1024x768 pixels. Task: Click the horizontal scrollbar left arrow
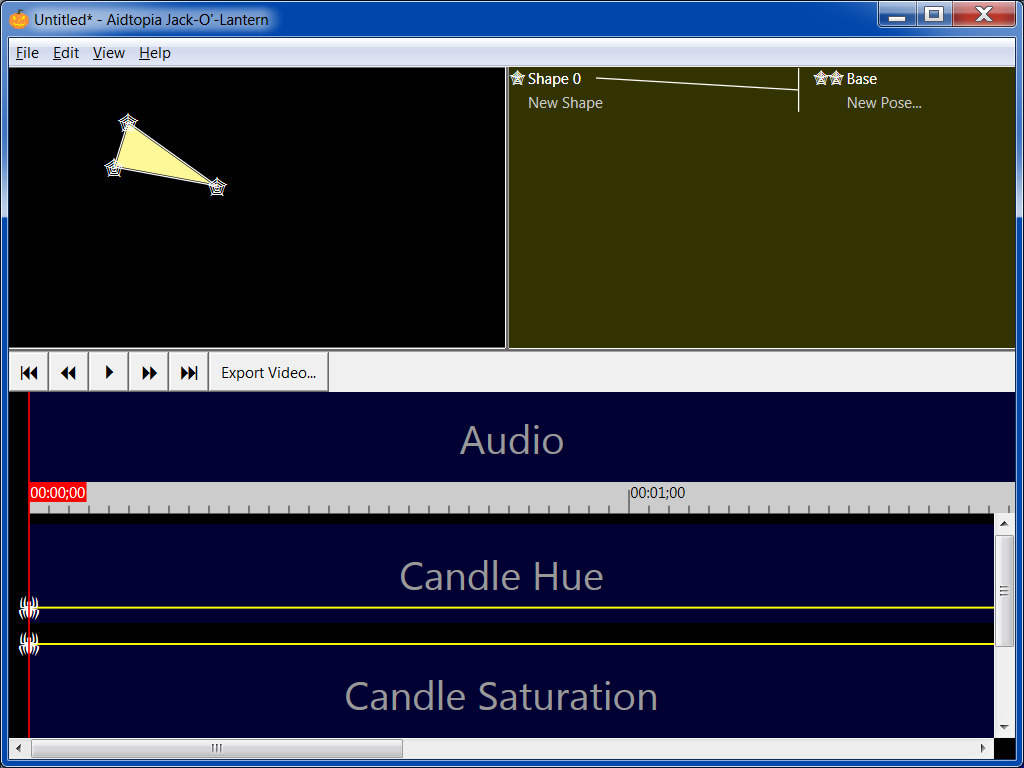click(18, 748)
